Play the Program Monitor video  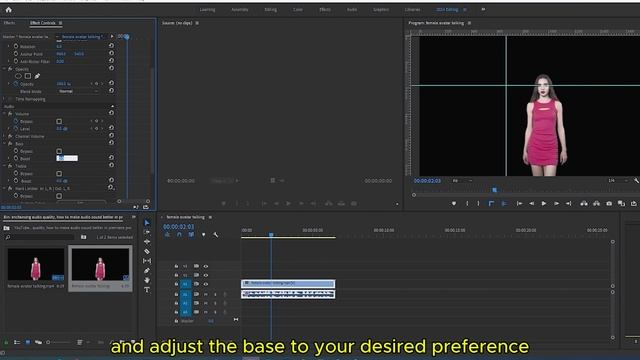point(544,203)
